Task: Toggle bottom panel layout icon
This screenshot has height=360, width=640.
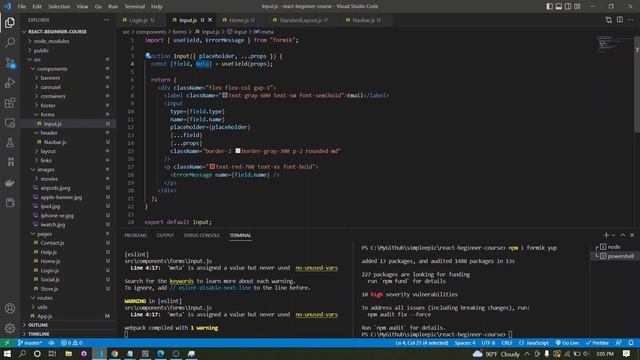Action: 559,6
